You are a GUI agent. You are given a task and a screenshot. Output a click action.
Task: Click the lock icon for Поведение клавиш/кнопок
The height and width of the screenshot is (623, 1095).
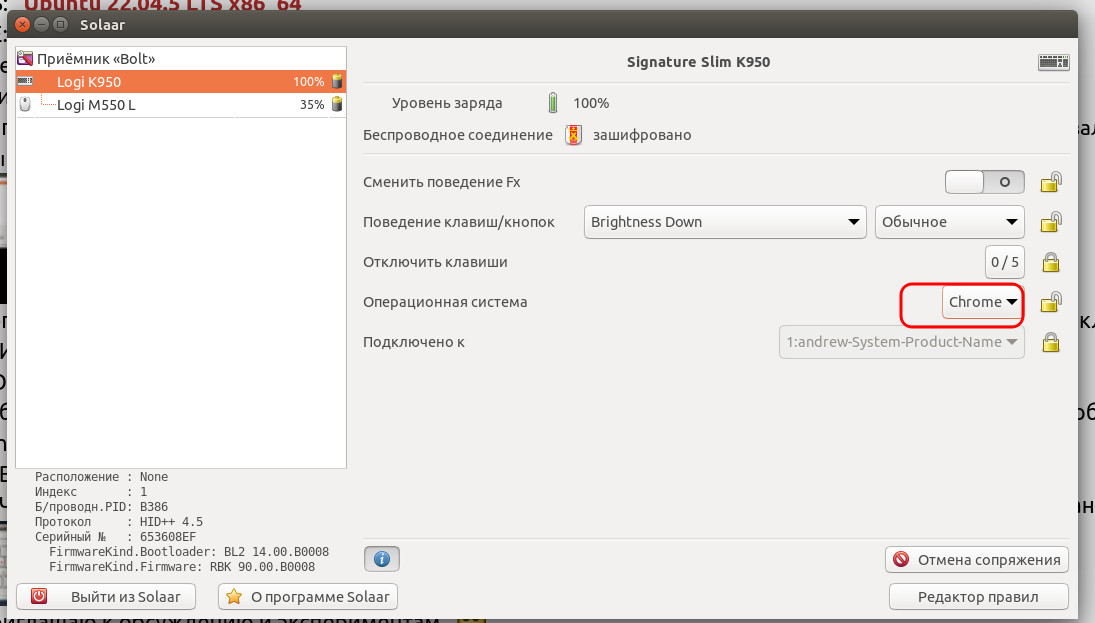1051,222
